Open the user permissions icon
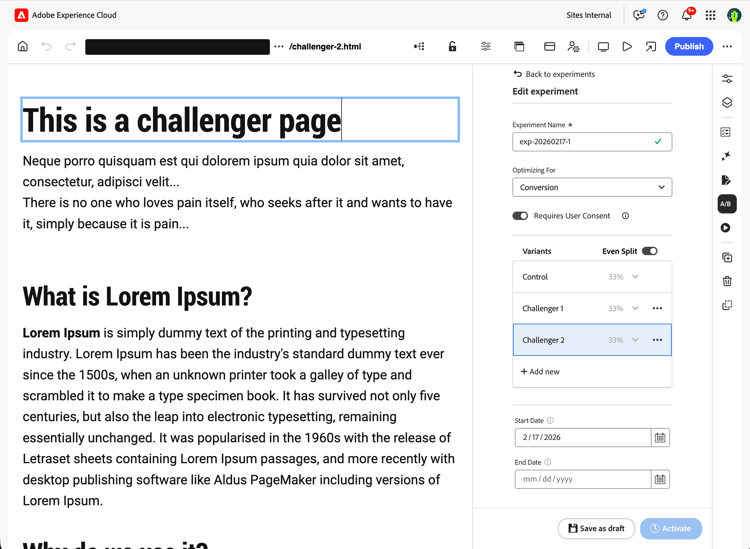This screenshot has height=549, width=750. [573, 46]
